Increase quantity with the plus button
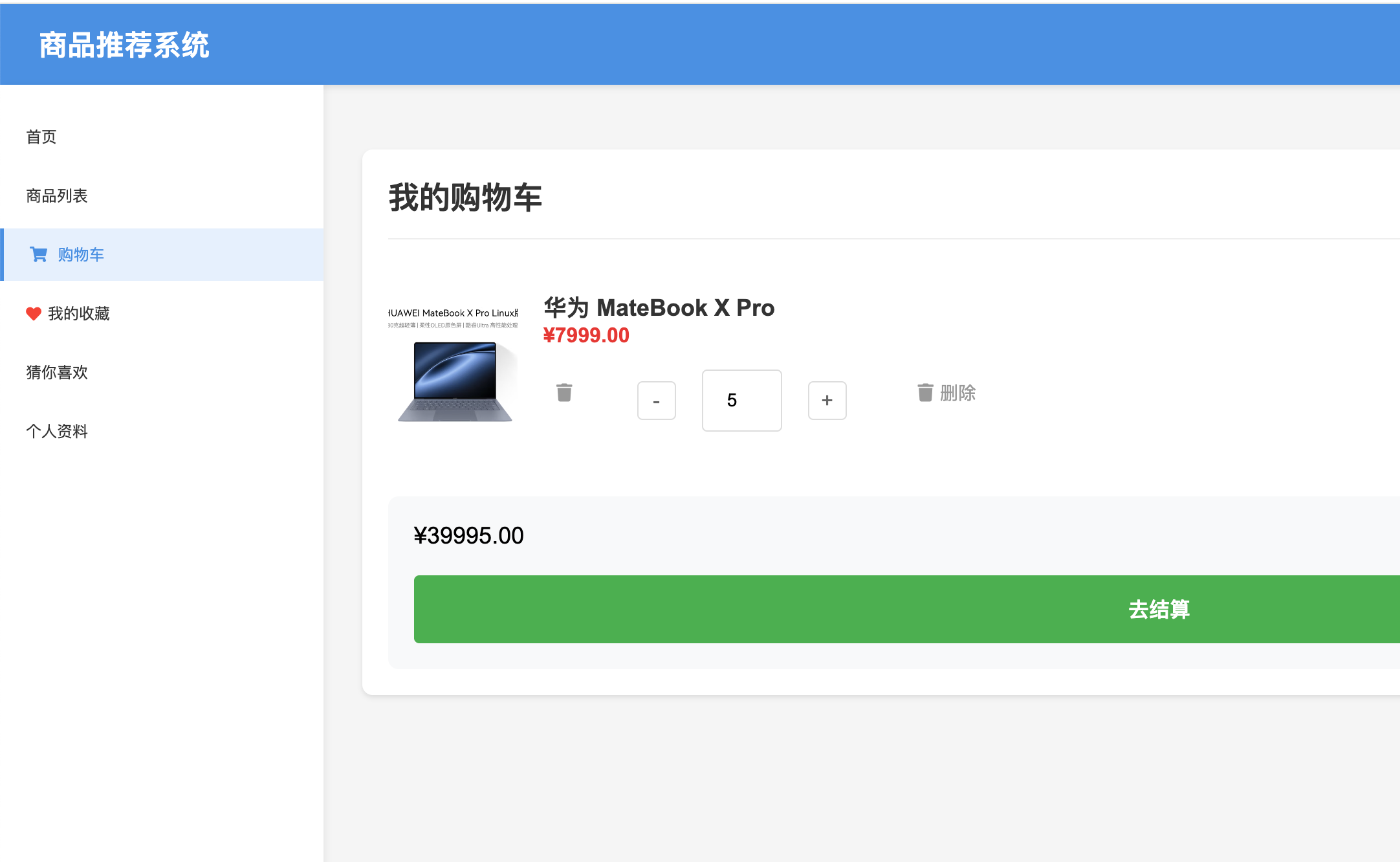Screen dimensions: 1400x862 coord(827,401)
